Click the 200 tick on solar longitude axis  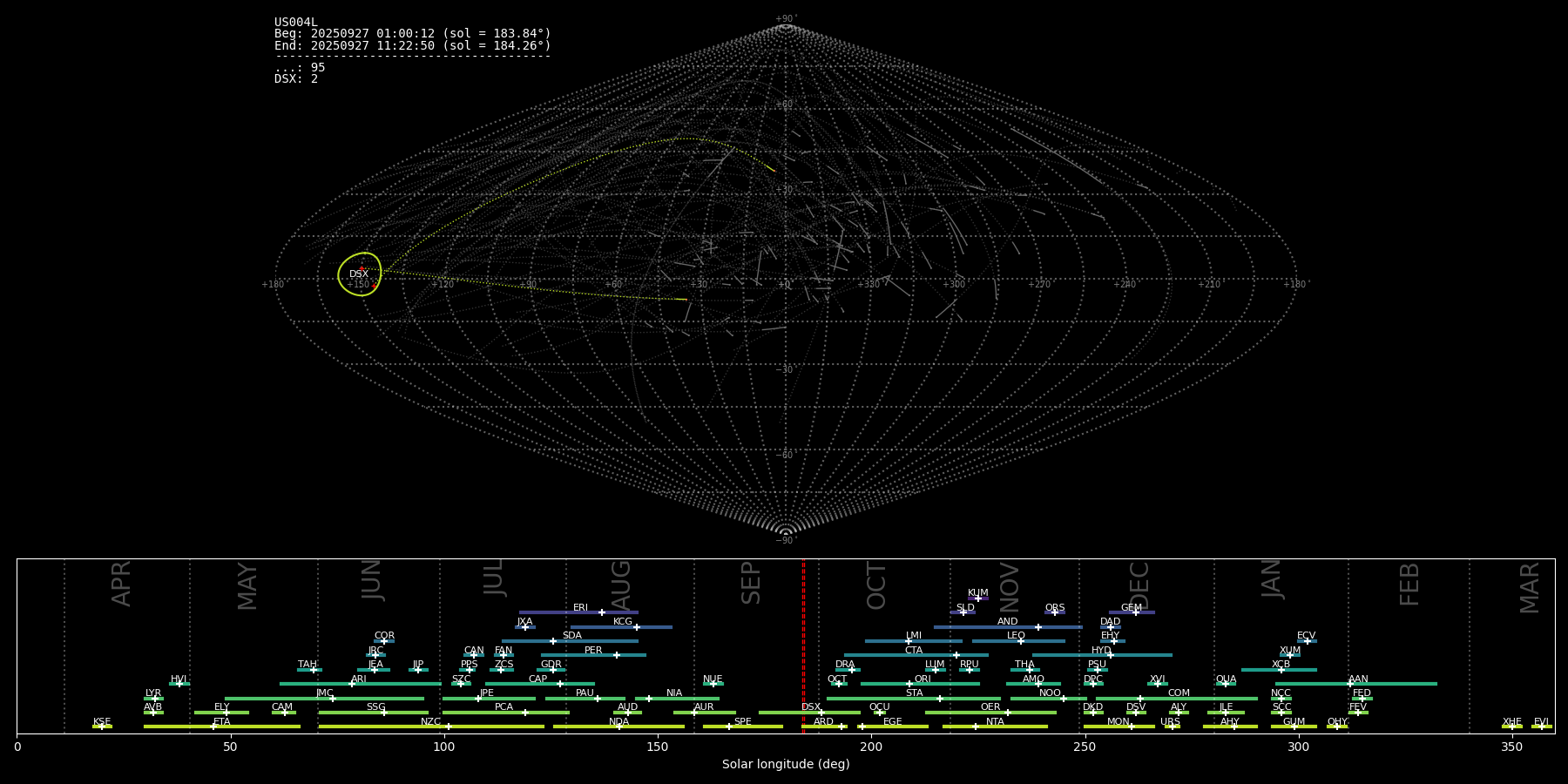click(x=871, y=747)
